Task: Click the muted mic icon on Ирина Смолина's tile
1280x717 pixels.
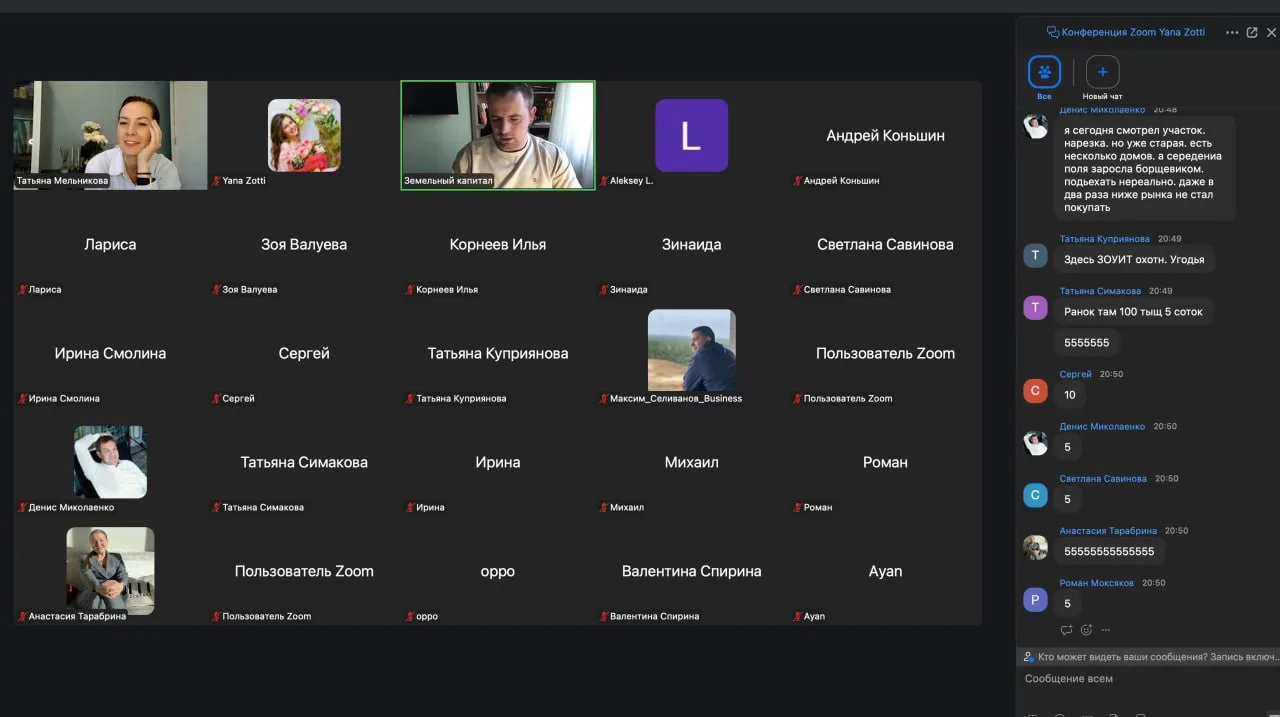Action: pyautogui.click(x=22, y=399)
